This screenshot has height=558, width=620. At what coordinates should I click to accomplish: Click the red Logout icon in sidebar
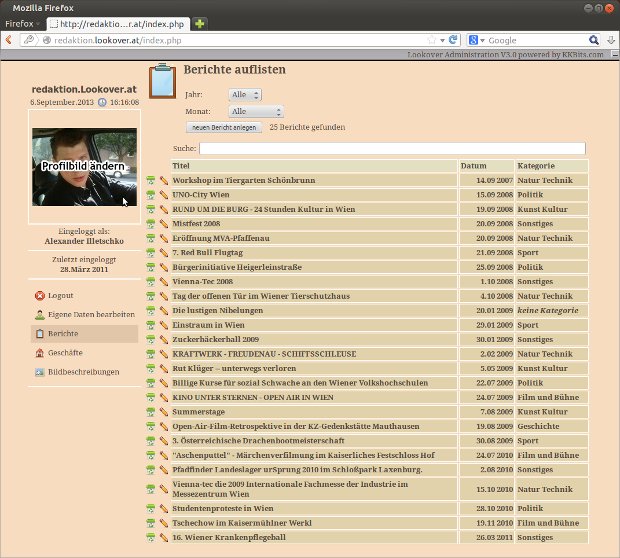click(40, 296)
